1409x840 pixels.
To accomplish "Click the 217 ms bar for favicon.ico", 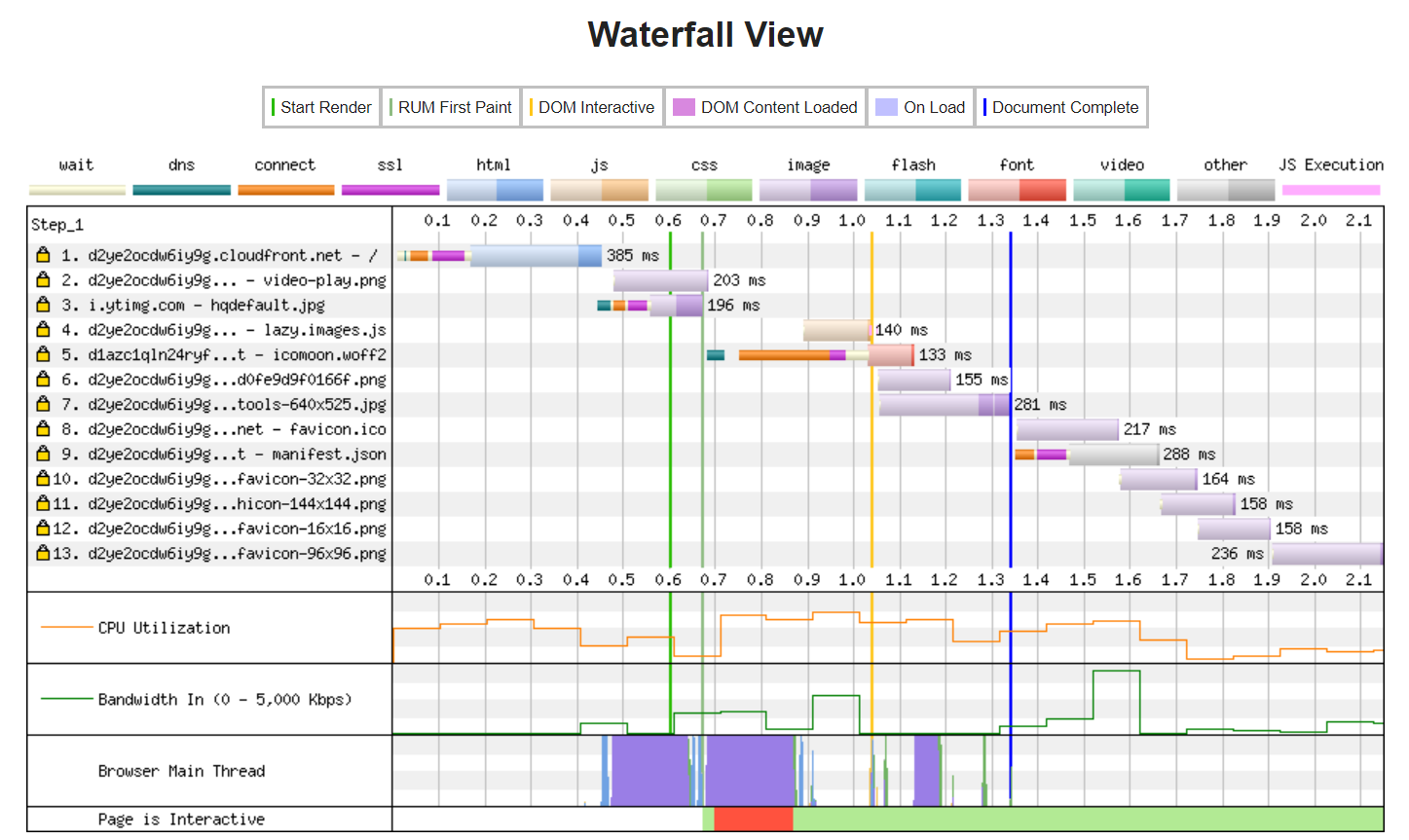I will coord(1068,429).
